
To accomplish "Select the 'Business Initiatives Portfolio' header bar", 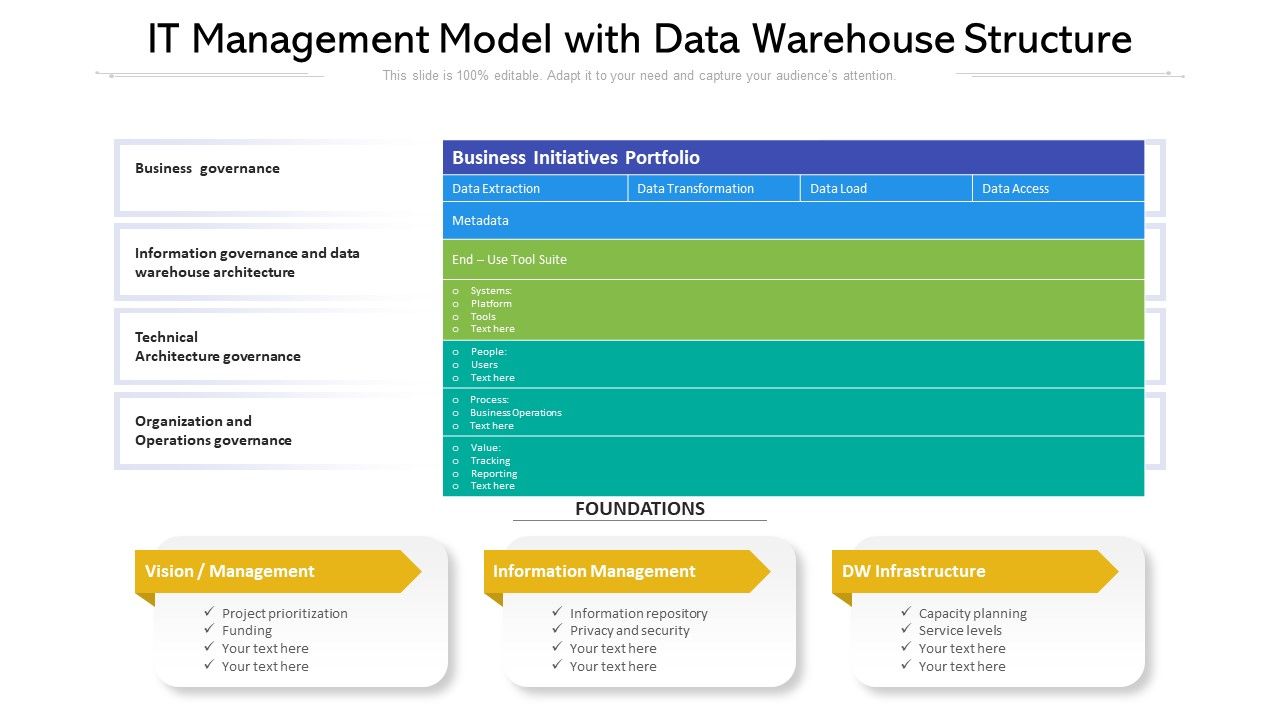I will [x=793, y=157].
